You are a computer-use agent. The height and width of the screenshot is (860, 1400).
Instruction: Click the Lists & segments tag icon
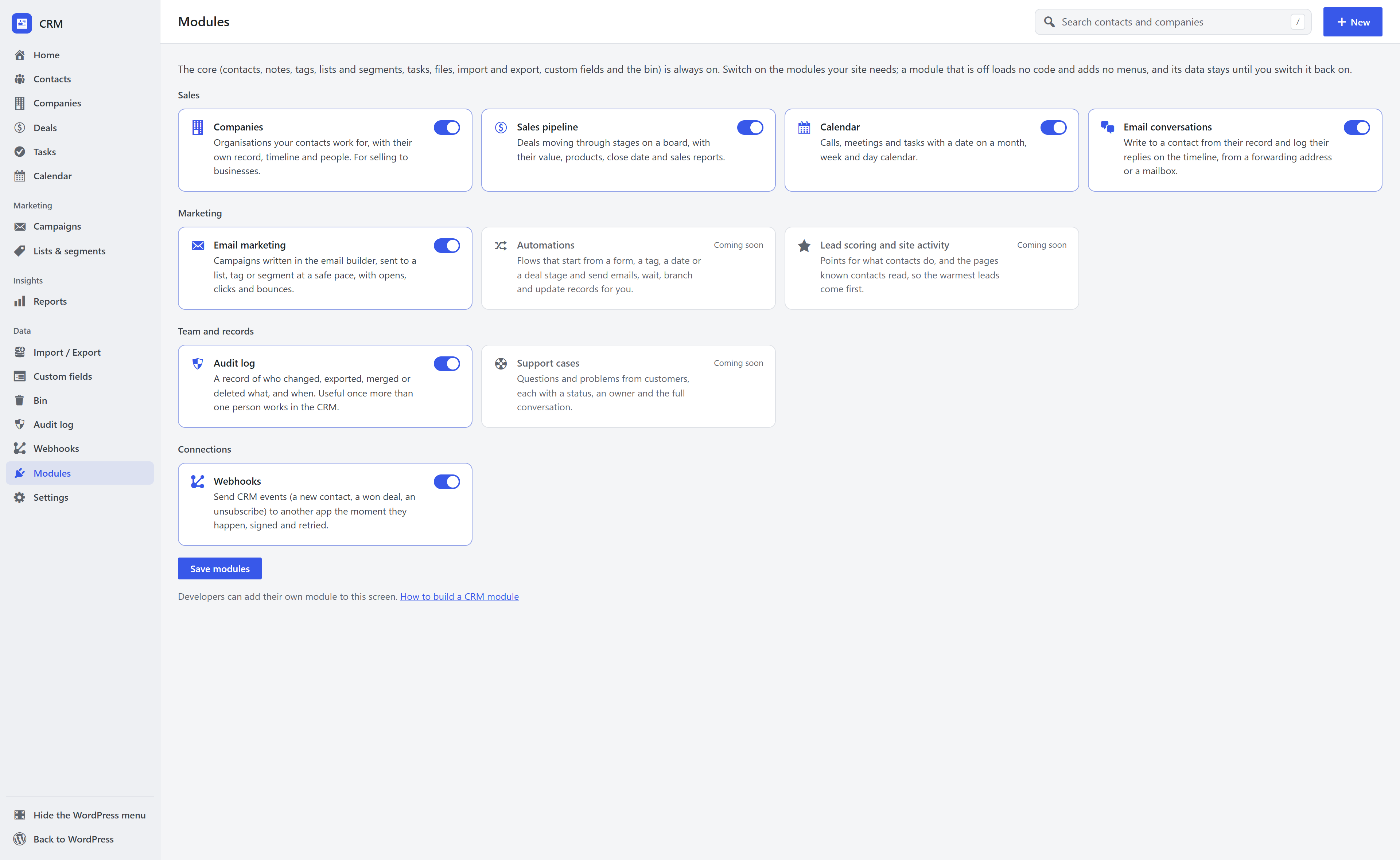pyautogui.click(x=20, y=251)
